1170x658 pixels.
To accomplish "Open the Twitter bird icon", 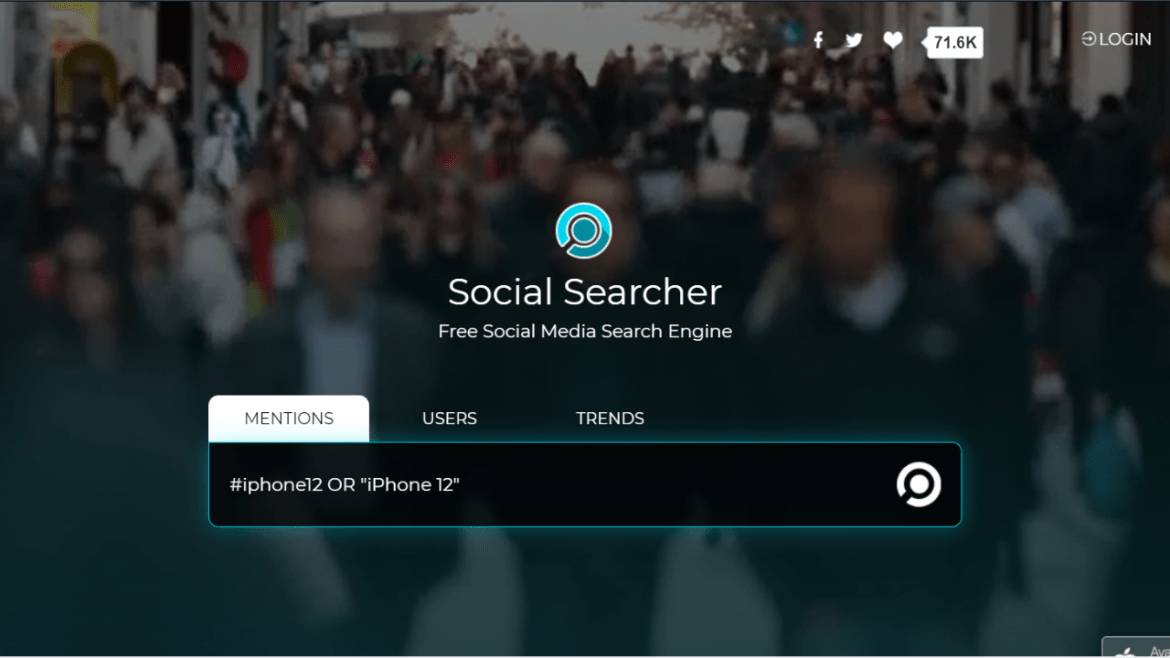I will click(854, 40).
